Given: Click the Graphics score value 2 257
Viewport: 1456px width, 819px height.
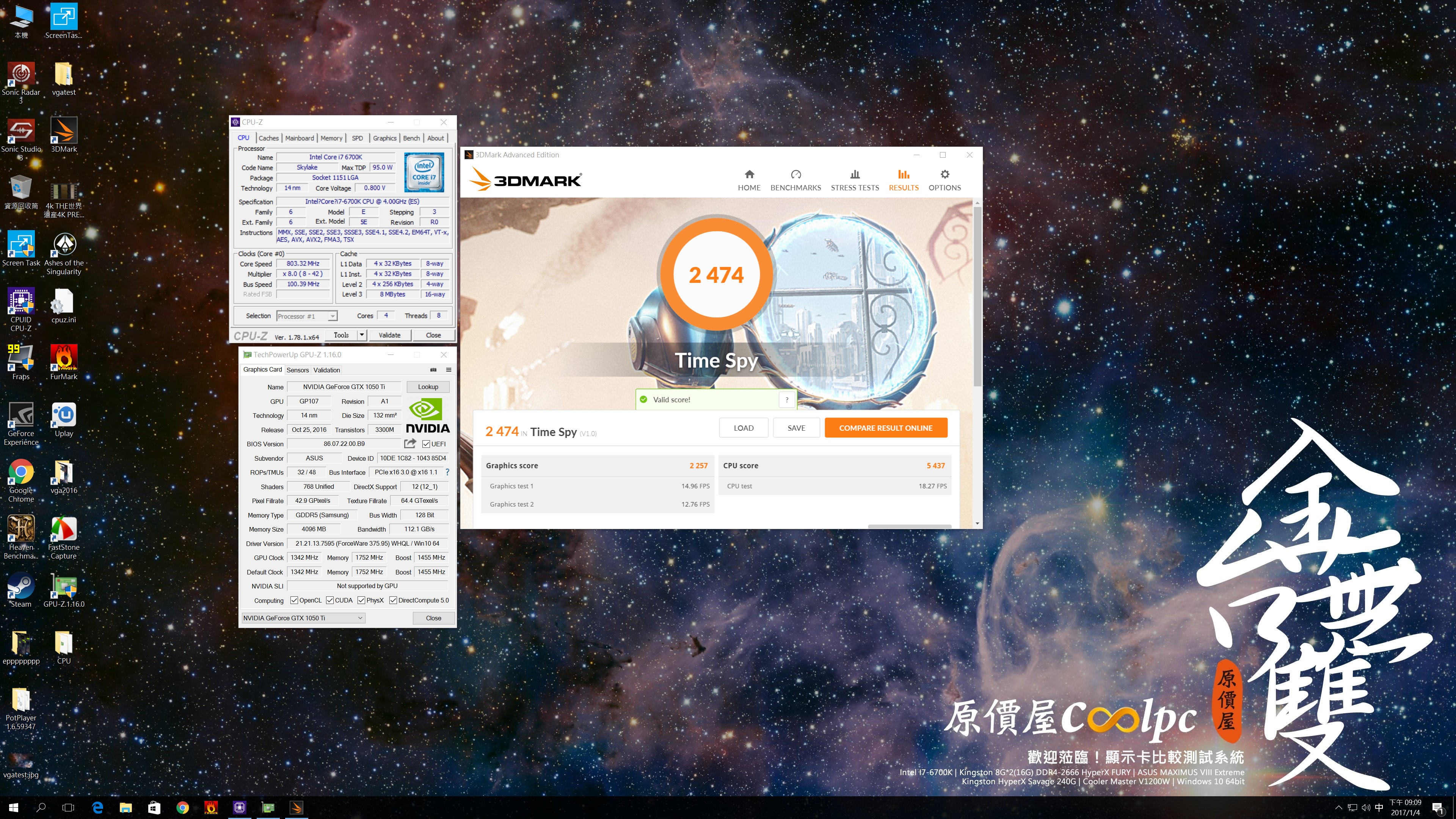Looking at the screenshot, I should [x=698, y=466].
